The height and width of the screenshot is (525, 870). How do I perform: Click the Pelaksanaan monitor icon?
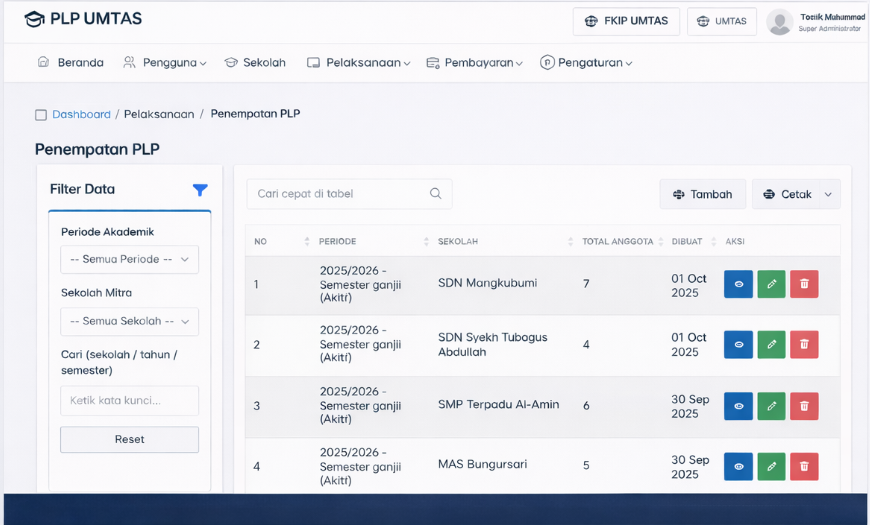(313, 63)
